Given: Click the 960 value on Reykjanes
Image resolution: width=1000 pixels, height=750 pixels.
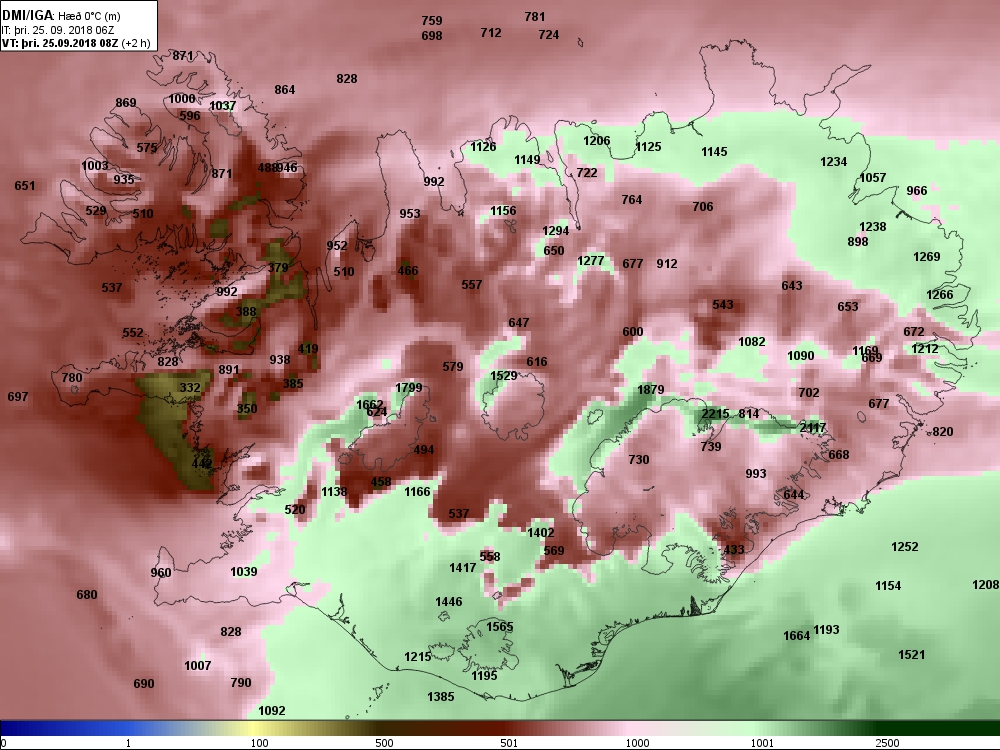Looking at the screenshot, I should point(161,573).
